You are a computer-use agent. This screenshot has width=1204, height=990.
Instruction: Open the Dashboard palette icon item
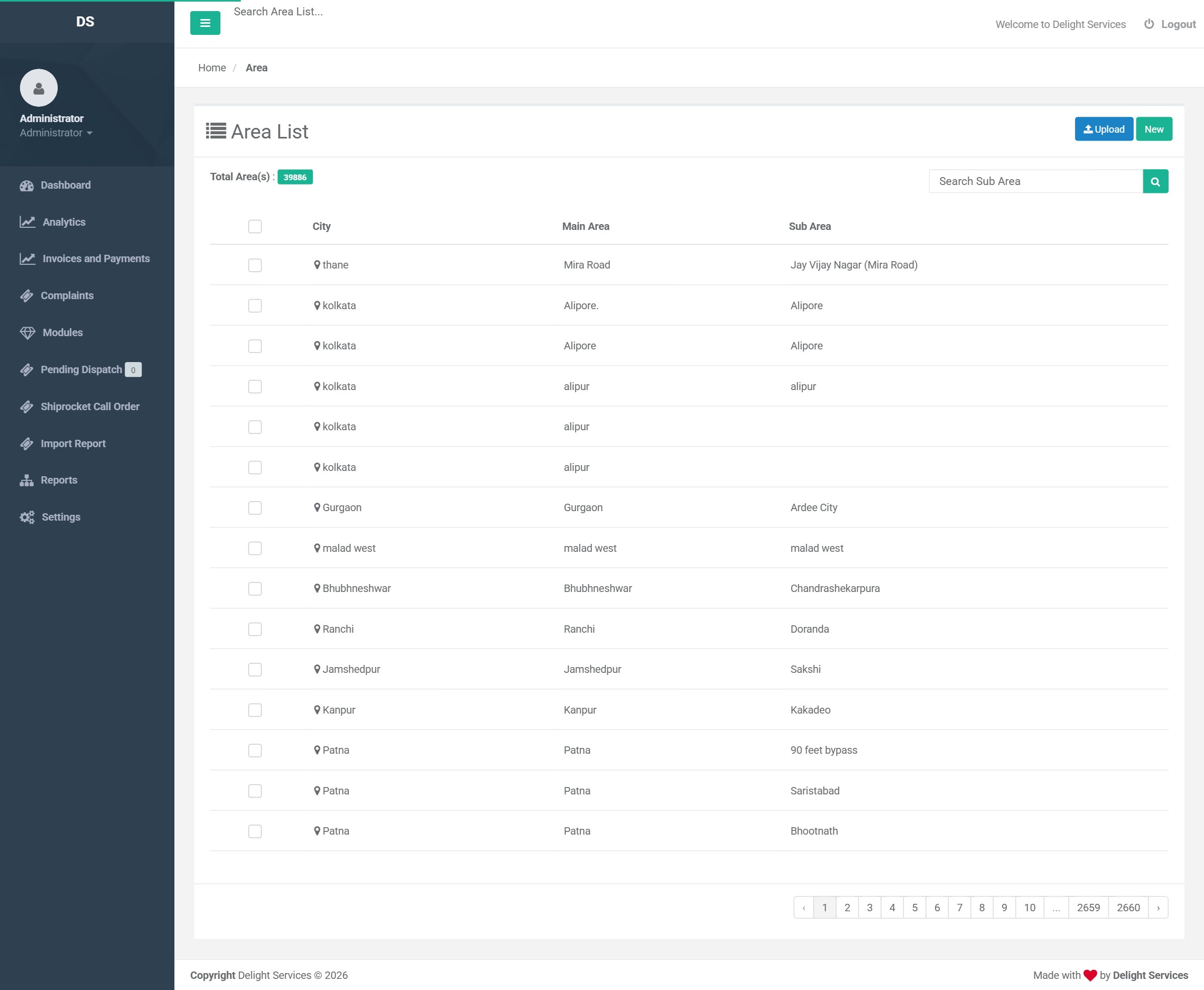pyautogui.click(x=27, y=186)
